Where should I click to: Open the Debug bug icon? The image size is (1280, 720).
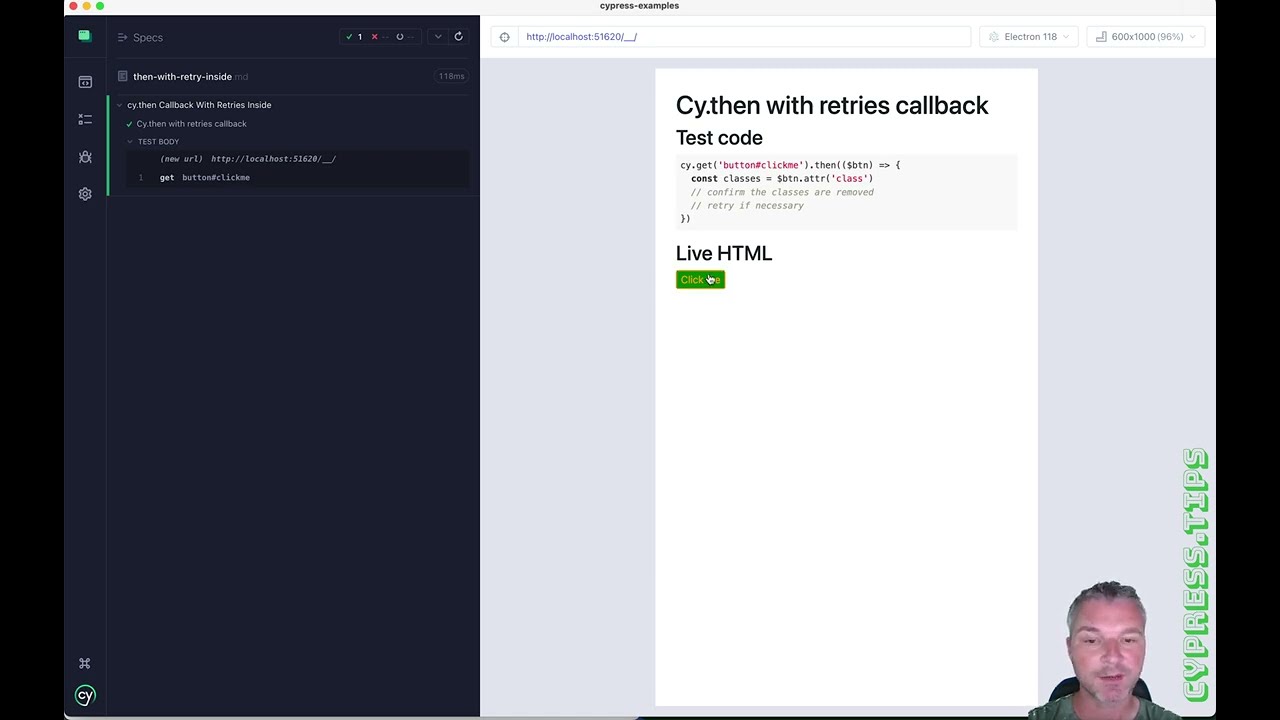click(85, 157)
